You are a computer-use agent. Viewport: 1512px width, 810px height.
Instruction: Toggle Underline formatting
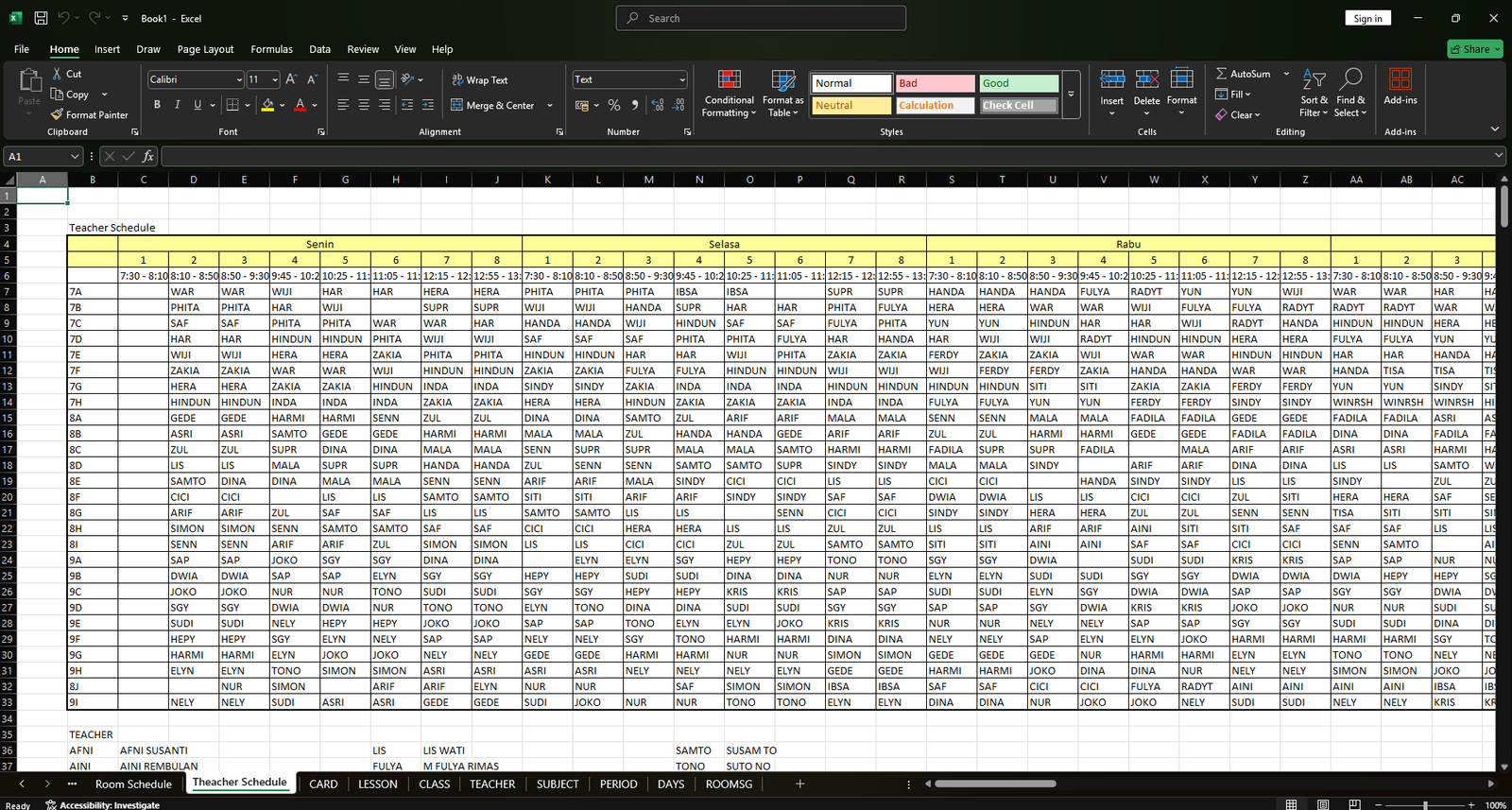tap(198, 105)
